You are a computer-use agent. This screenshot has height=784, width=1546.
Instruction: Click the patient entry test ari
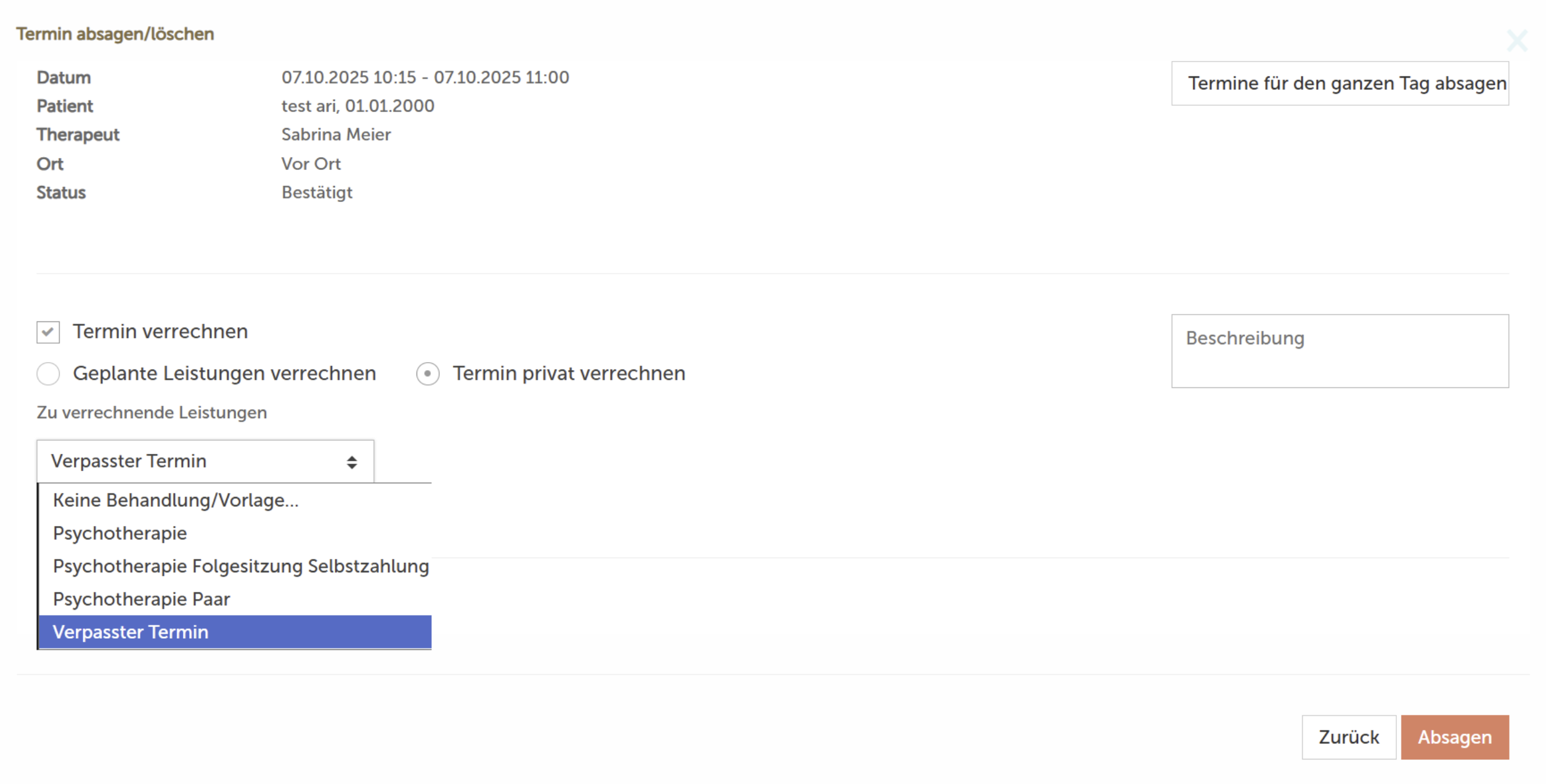[357, 106]
